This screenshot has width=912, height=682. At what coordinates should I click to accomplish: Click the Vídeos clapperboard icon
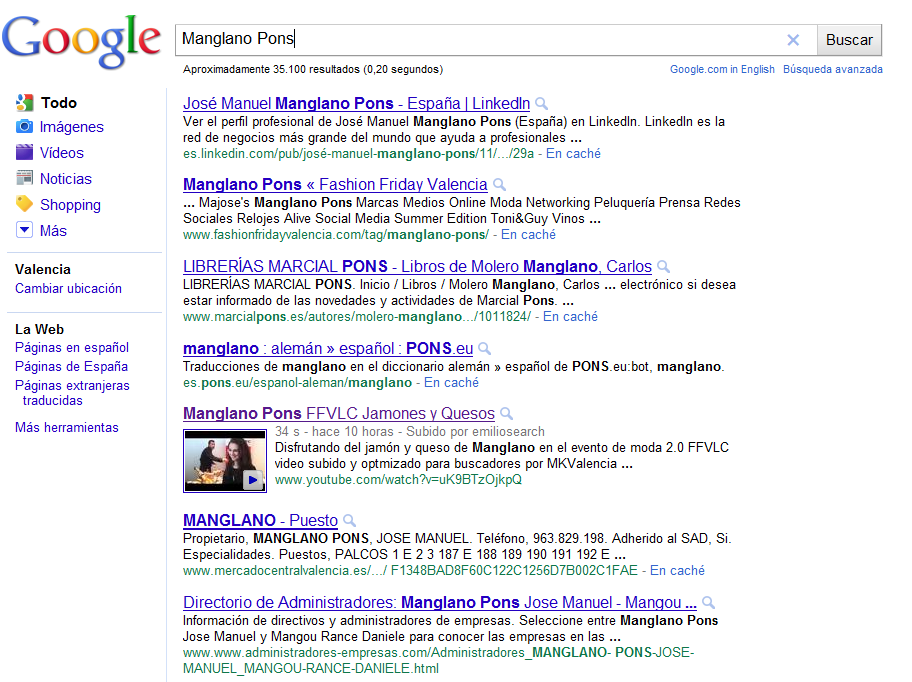[24, 152]
